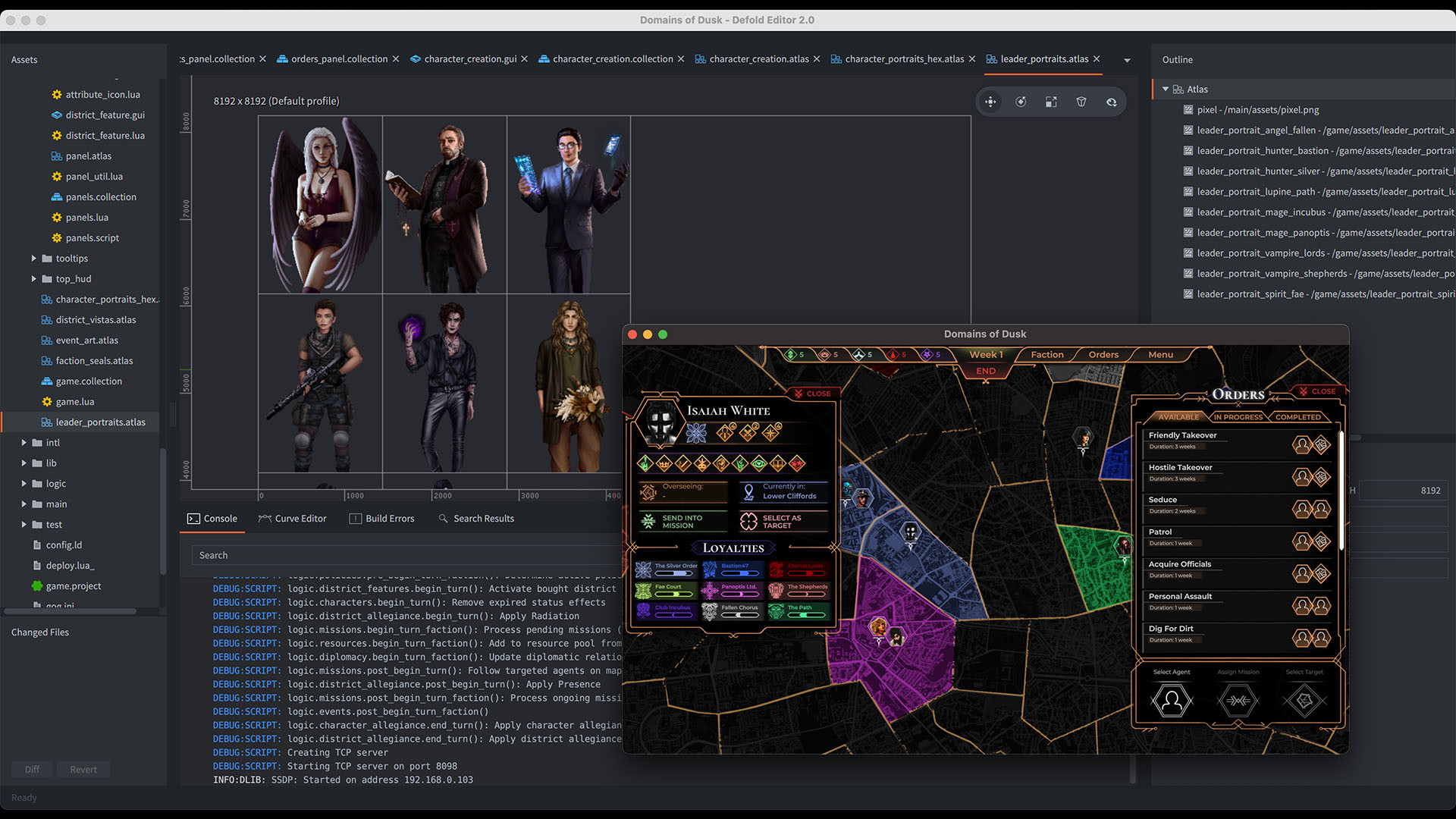Click the Send Into Mission icon on Isaiah's card

tap(649, 520)
